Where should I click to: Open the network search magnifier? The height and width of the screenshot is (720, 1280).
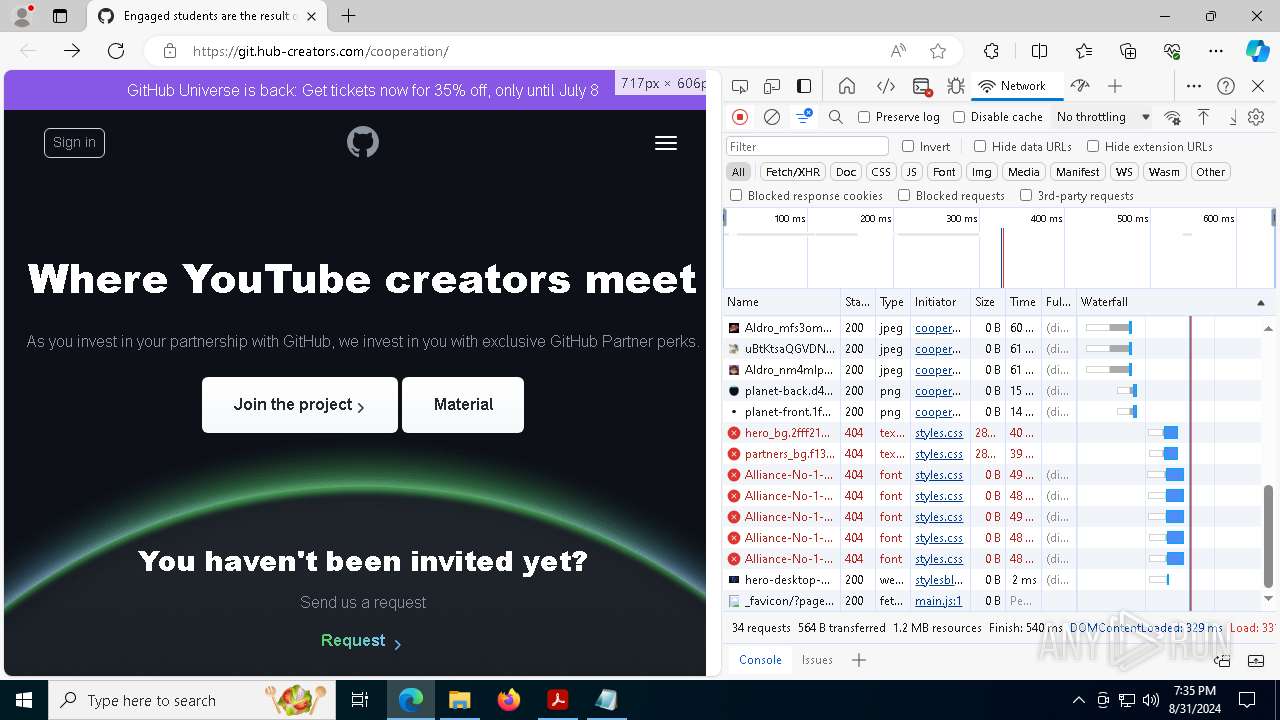tap(836, 117)
